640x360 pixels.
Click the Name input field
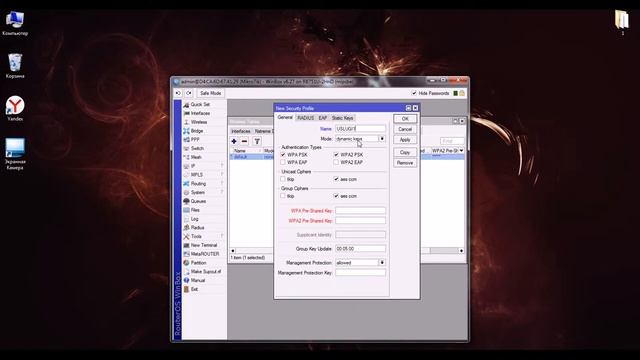(360, 129)
